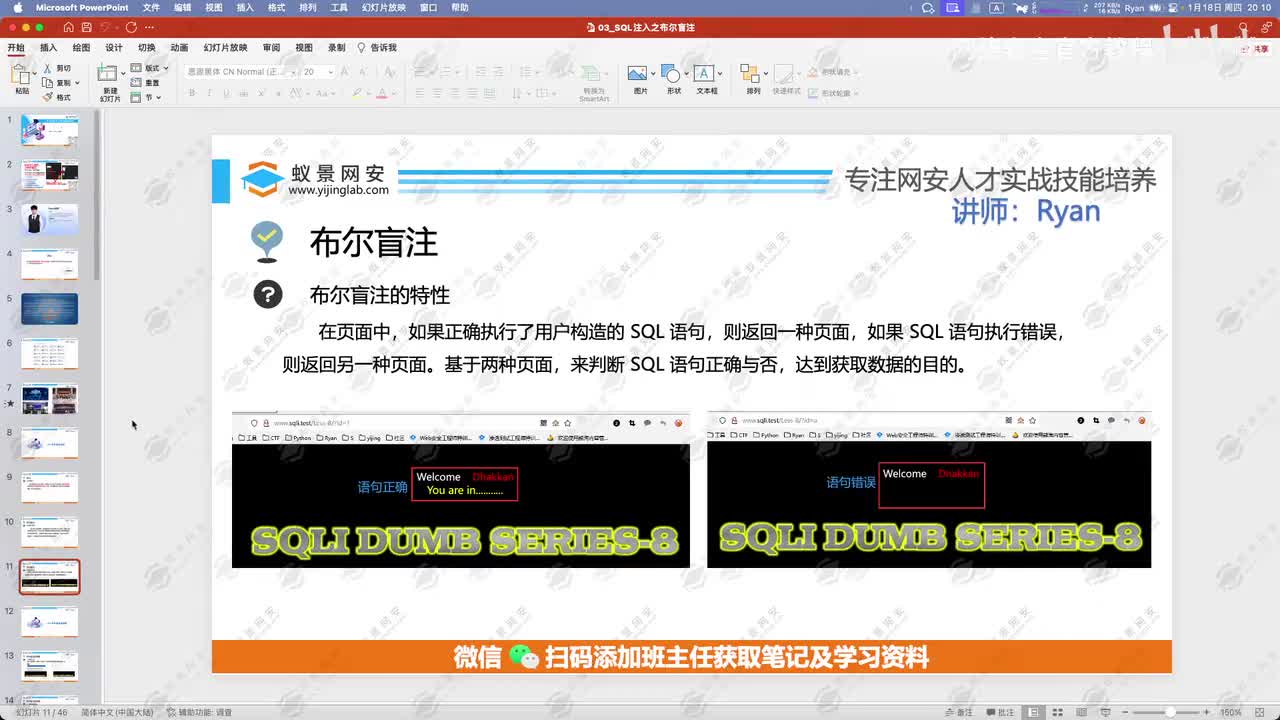
Task: Insert a text box with 文本框
Action: pos(706,80)
